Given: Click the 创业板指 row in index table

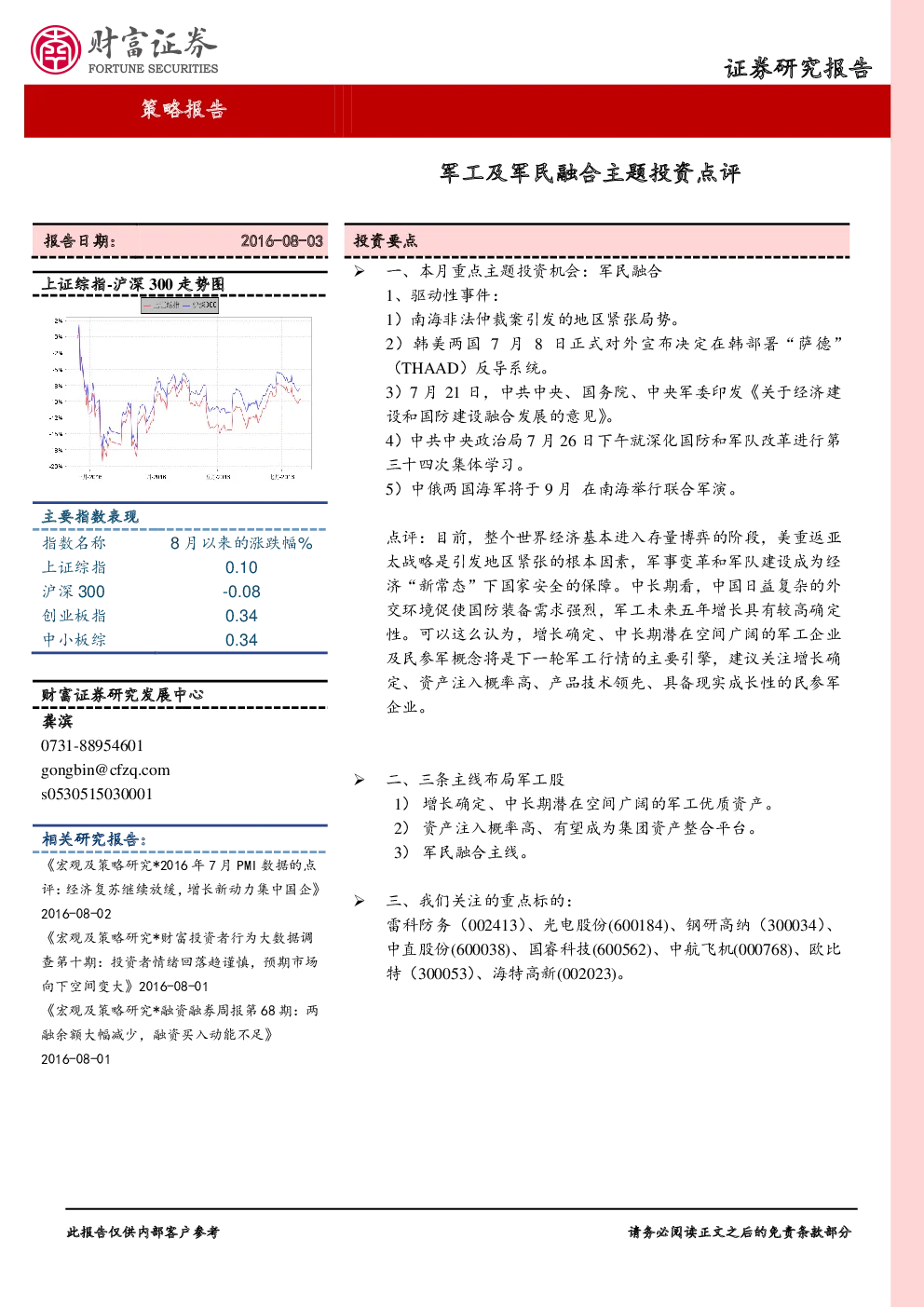Looking at the screenshot, I should 180,616.
